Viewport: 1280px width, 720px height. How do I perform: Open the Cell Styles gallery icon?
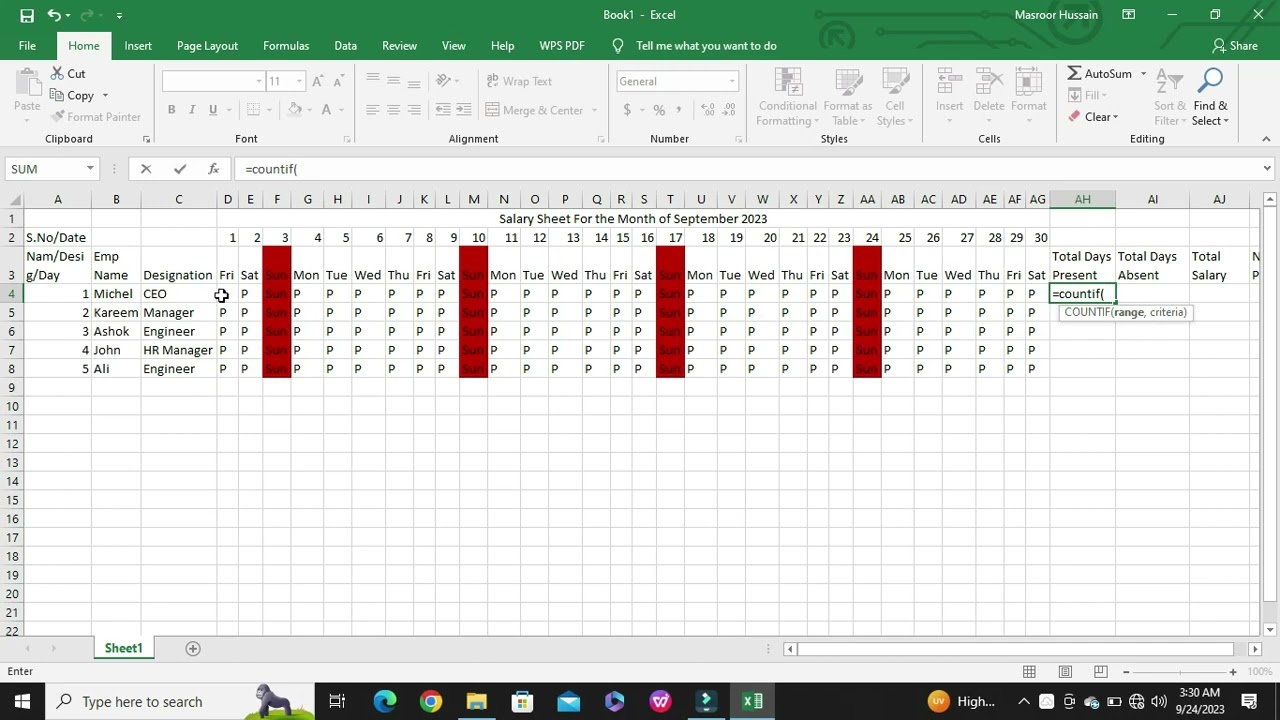pyautogui.click(x=895, y=82)
